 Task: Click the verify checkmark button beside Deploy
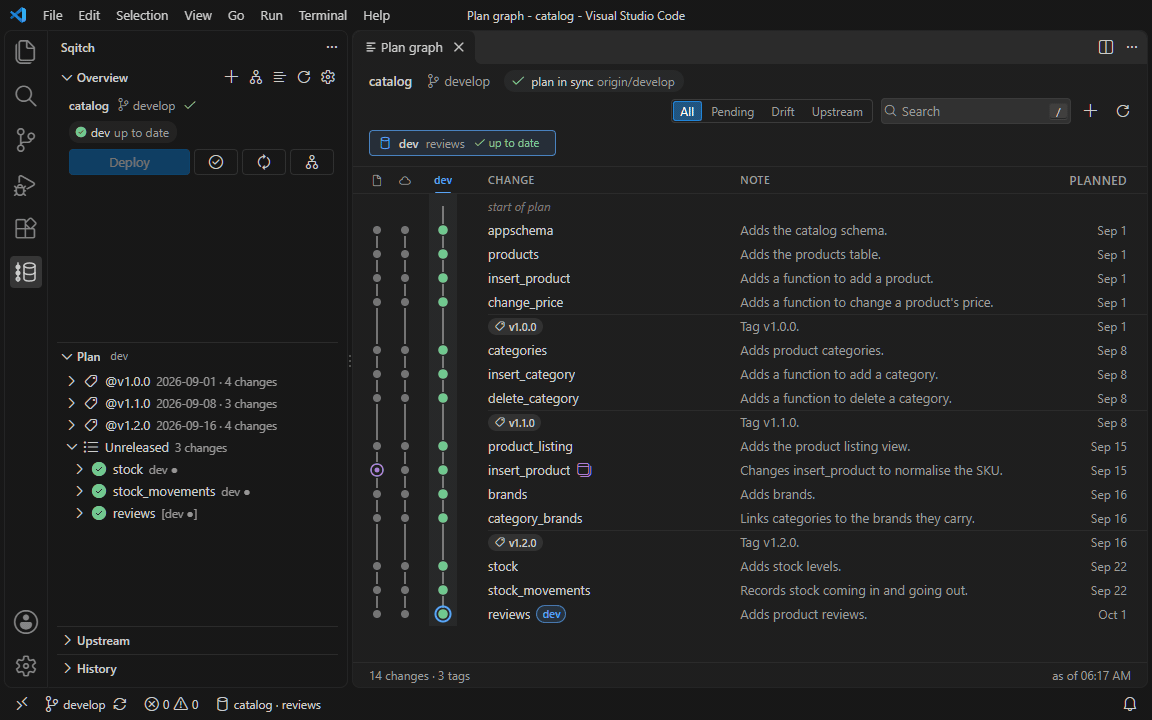click(216, 162)
